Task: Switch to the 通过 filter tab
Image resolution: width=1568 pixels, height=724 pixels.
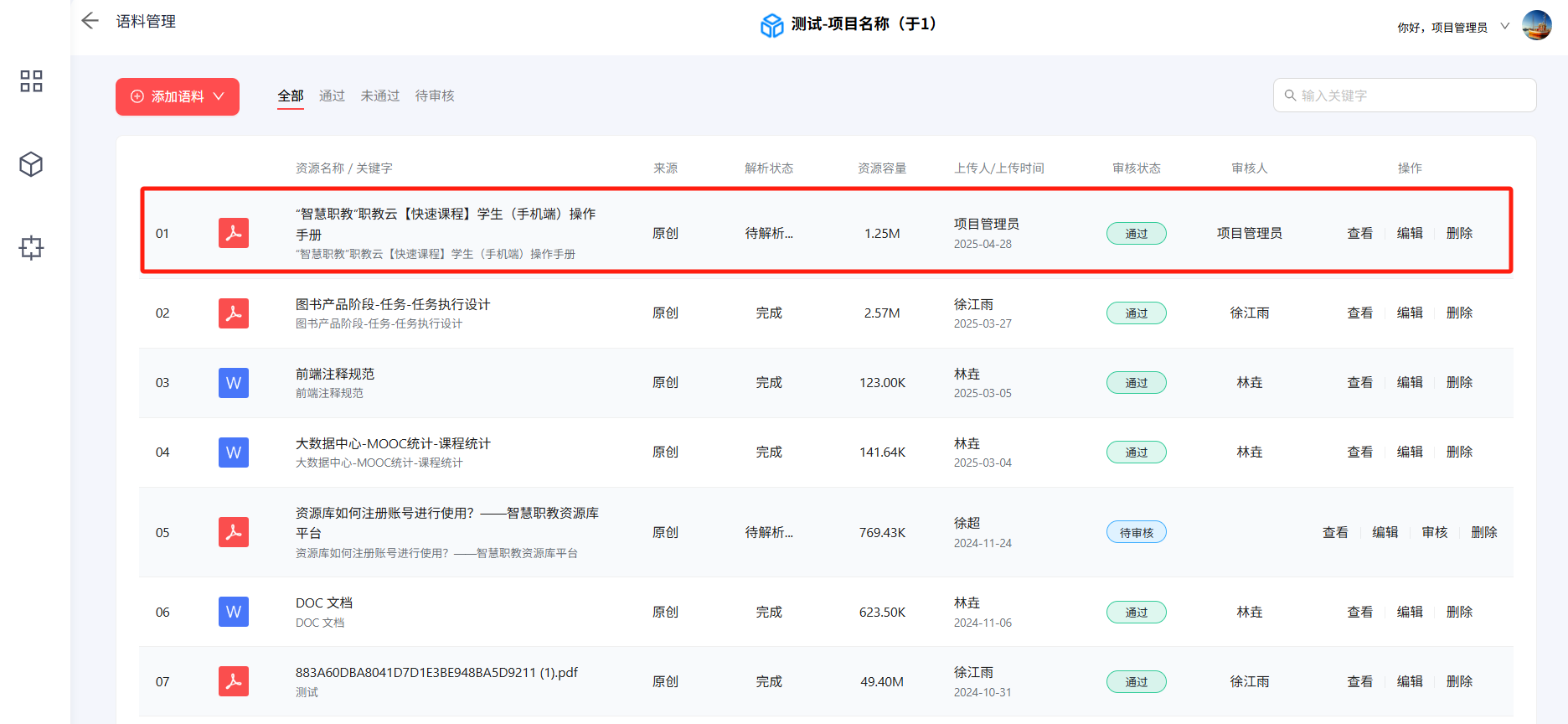Action: click(332, 96)
